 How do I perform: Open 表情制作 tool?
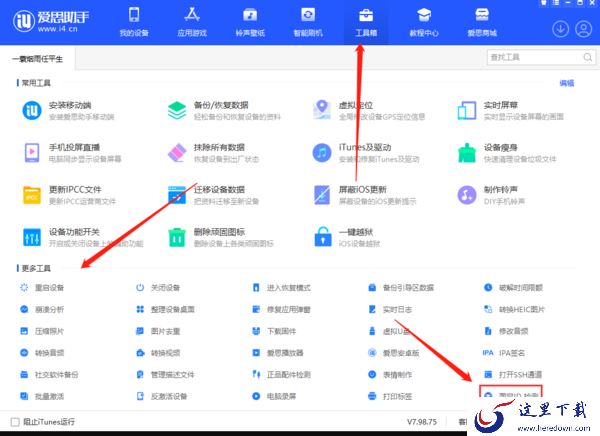pos(390,375)
